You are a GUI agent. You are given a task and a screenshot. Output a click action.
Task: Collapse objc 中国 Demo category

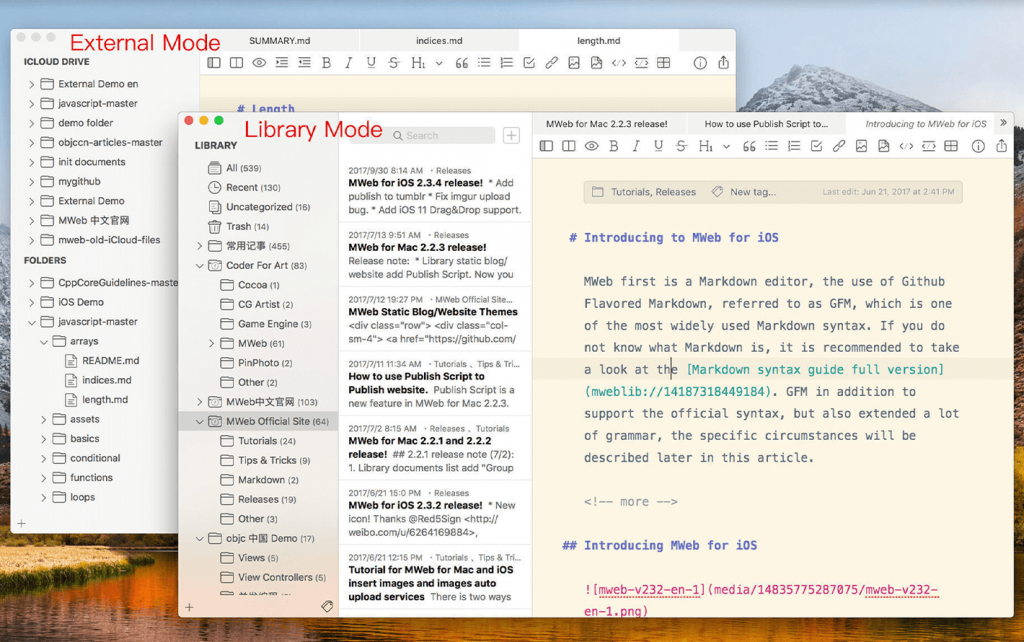pyautogui.click(x=200, y=539)
